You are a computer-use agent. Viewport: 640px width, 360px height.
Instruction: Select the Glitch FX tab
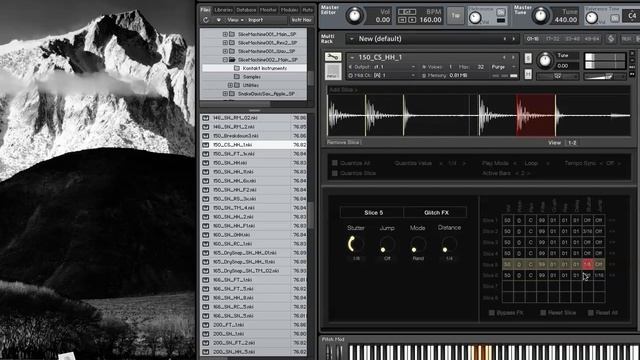pyautogui.click(x=436, y=213)
